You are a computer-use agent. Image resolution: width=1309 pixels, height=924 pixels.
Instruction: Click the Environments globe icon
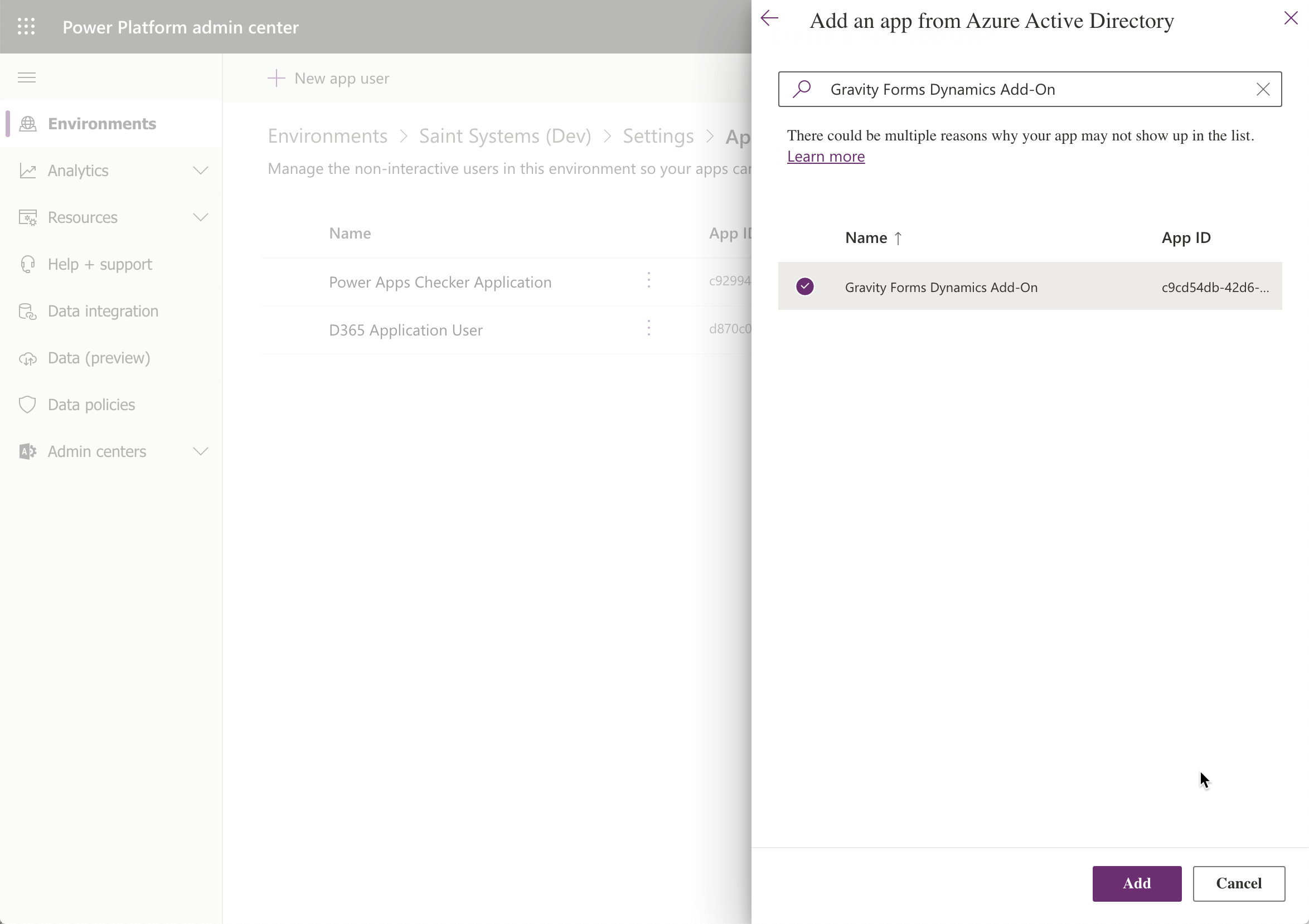[x=28, y=124]
